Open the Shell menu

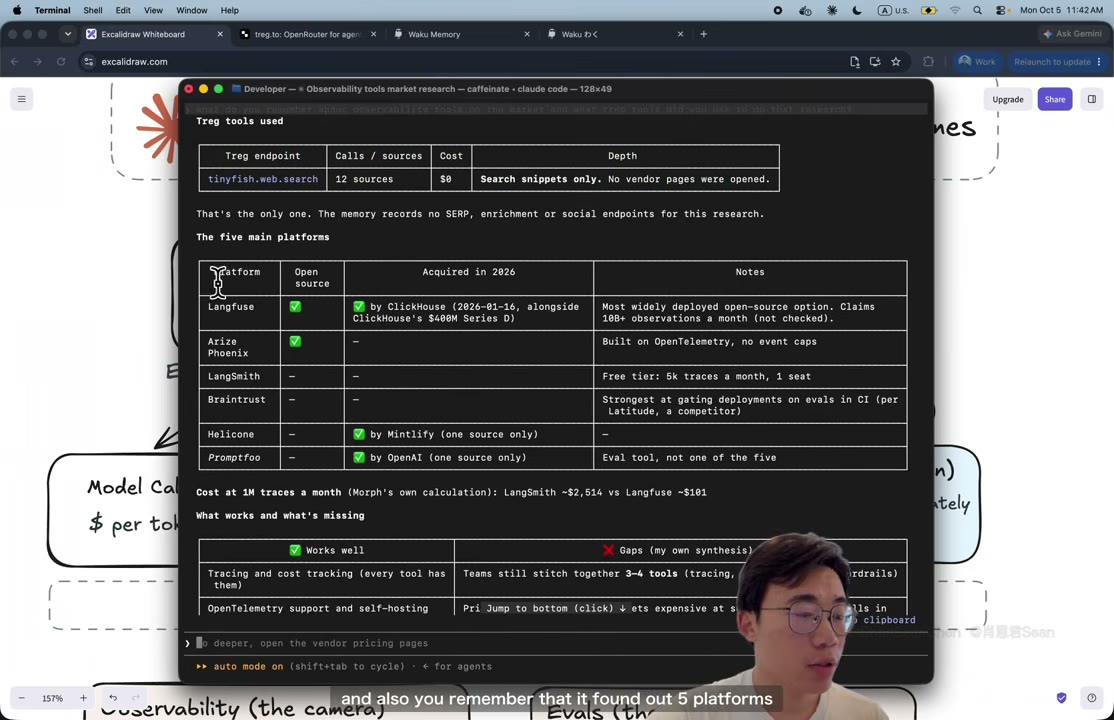click(x=93, y=11)
